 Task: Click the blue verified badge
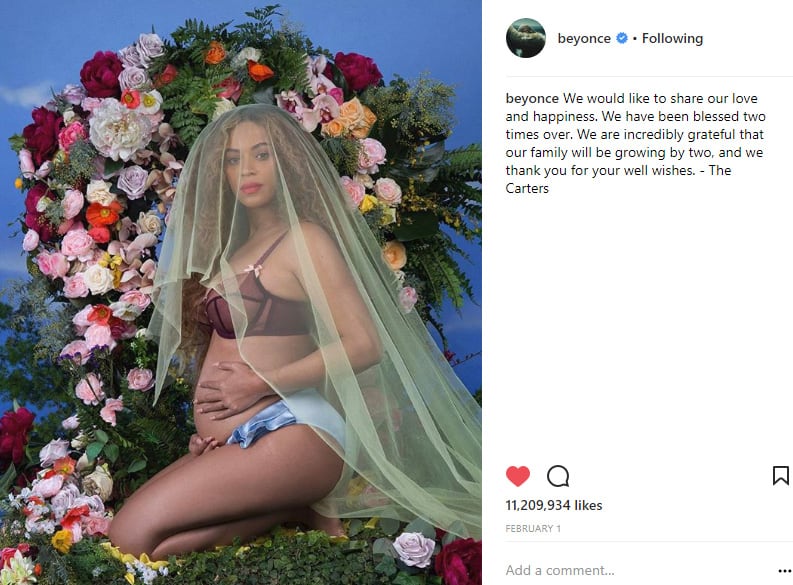[x=622, y=38]
